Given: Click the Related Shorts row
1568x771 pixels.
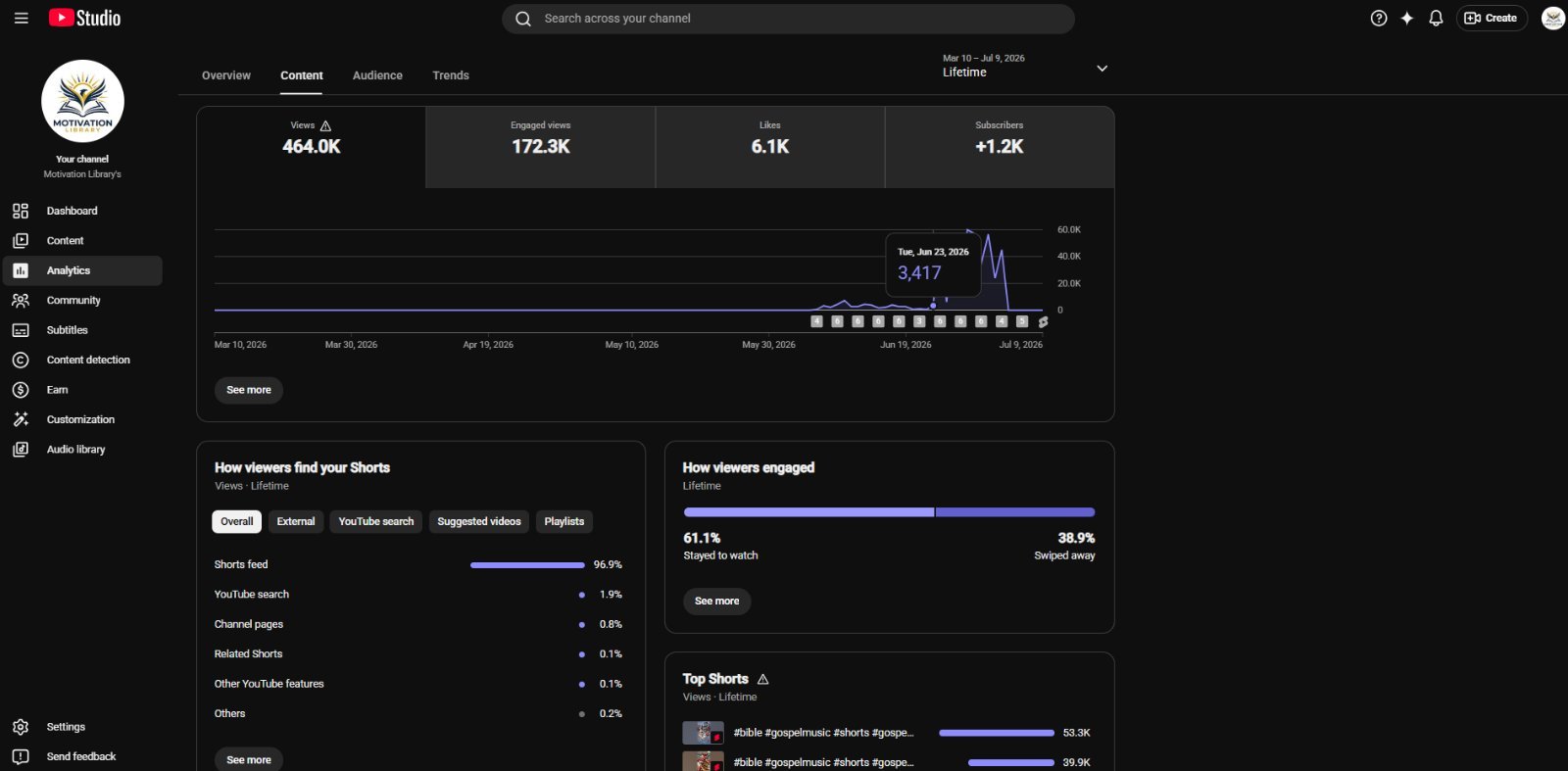Looking at the screenshot, I should pyautogui.click(x=418, y=654).
